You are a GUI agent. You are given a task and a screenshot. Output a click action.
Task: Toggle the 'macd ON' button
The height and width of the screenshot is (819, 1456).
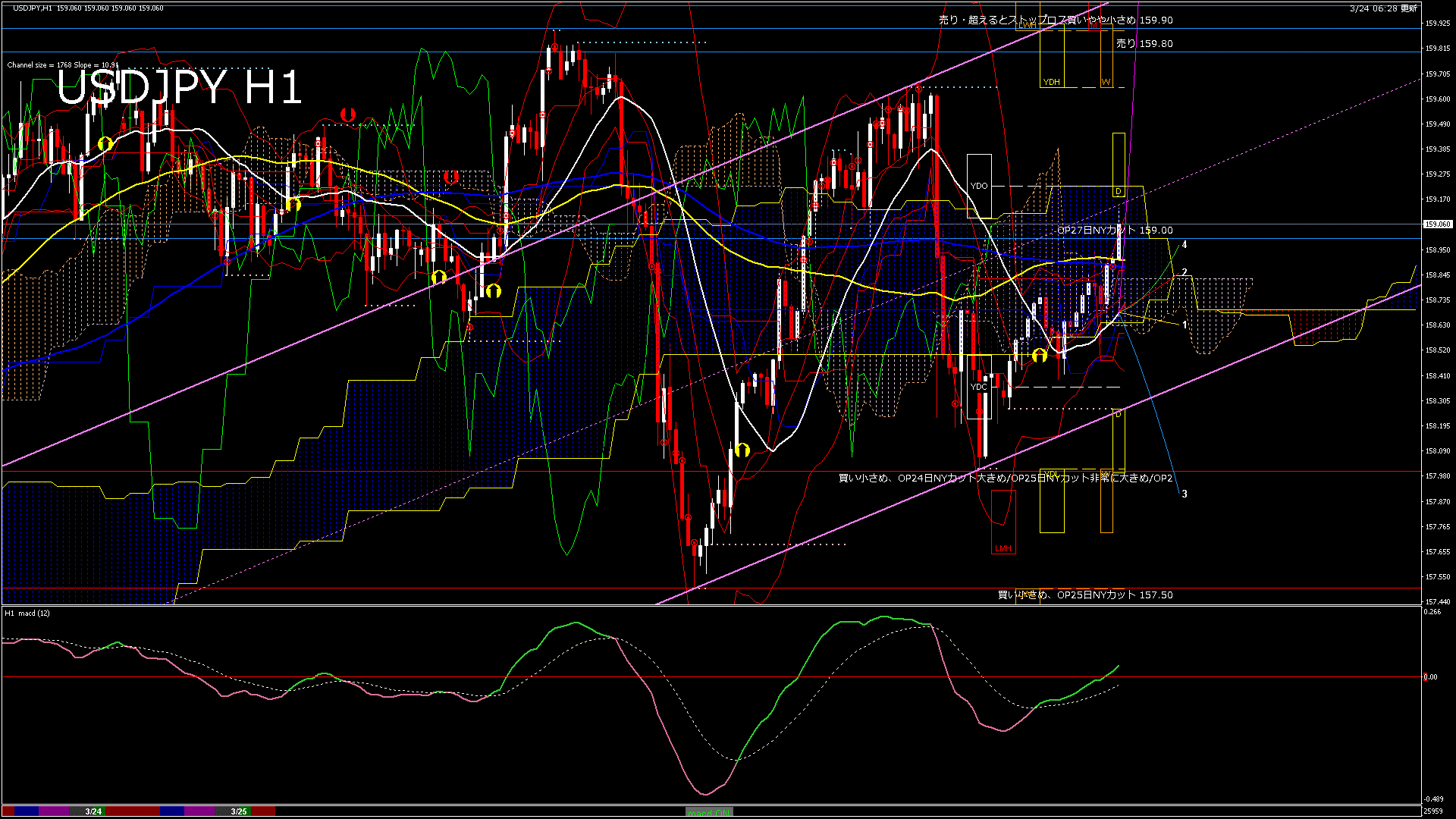[709, 812]
